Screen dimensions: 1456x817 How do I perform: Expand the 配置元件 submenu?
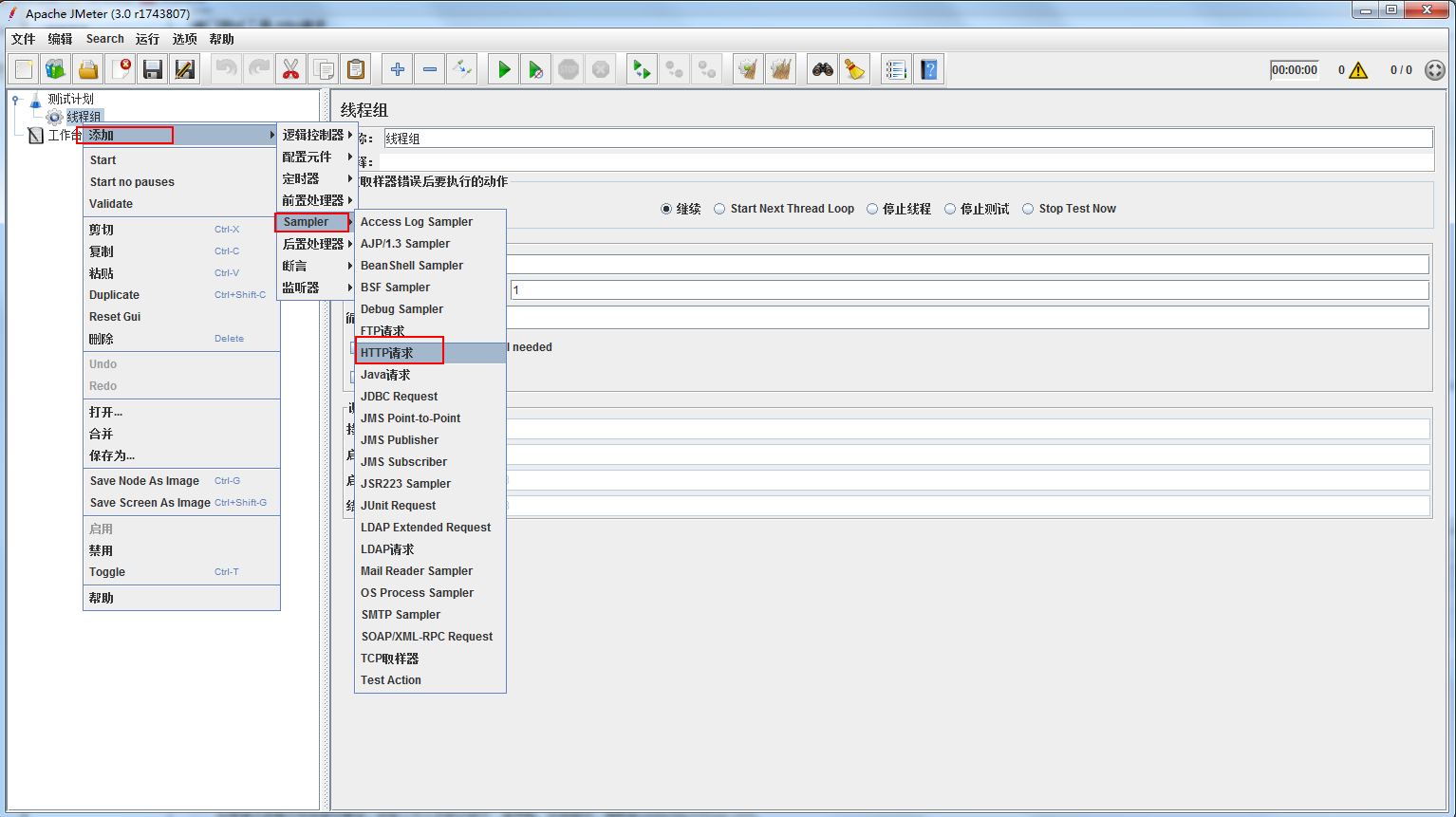click(x=317, y=157)
